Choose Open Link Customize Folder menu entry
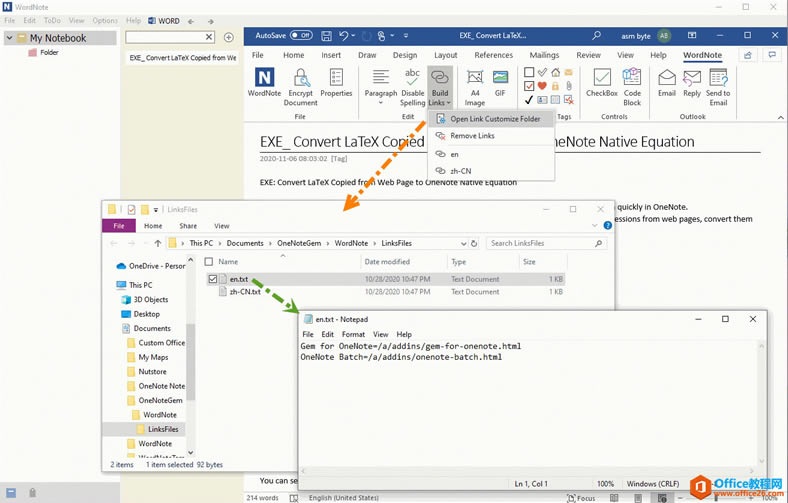The height and width of the screenshot is (503, 788). 495,119
